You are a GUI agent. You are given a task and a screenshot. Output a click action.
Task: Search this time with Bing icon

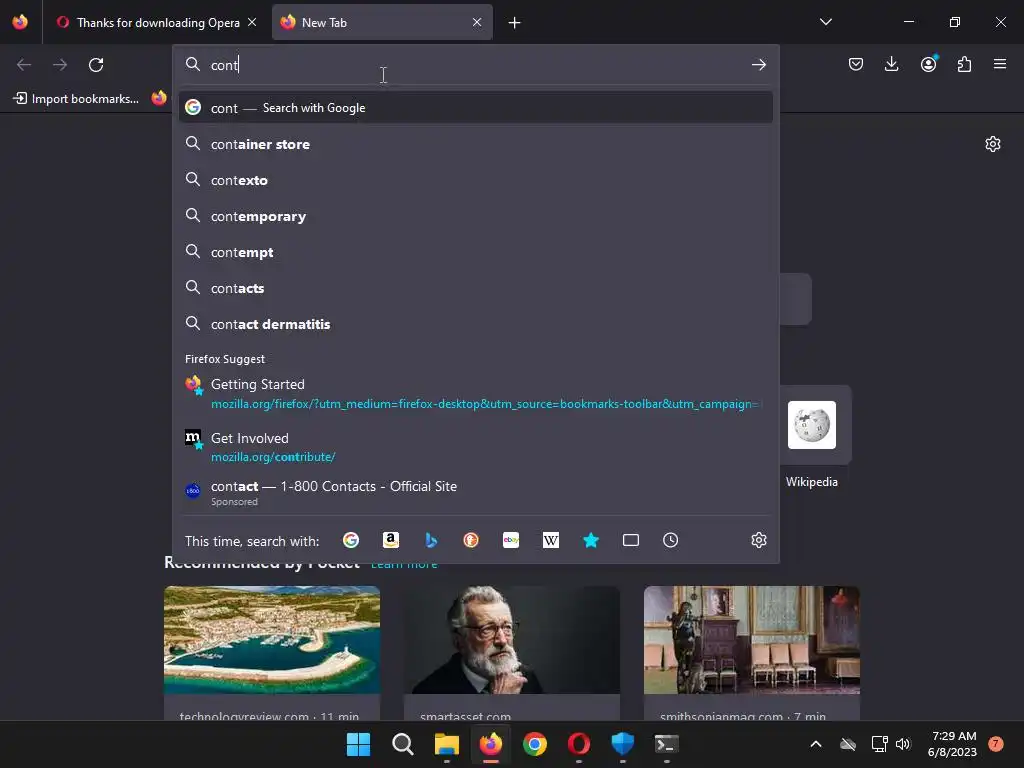coord(431,540)
